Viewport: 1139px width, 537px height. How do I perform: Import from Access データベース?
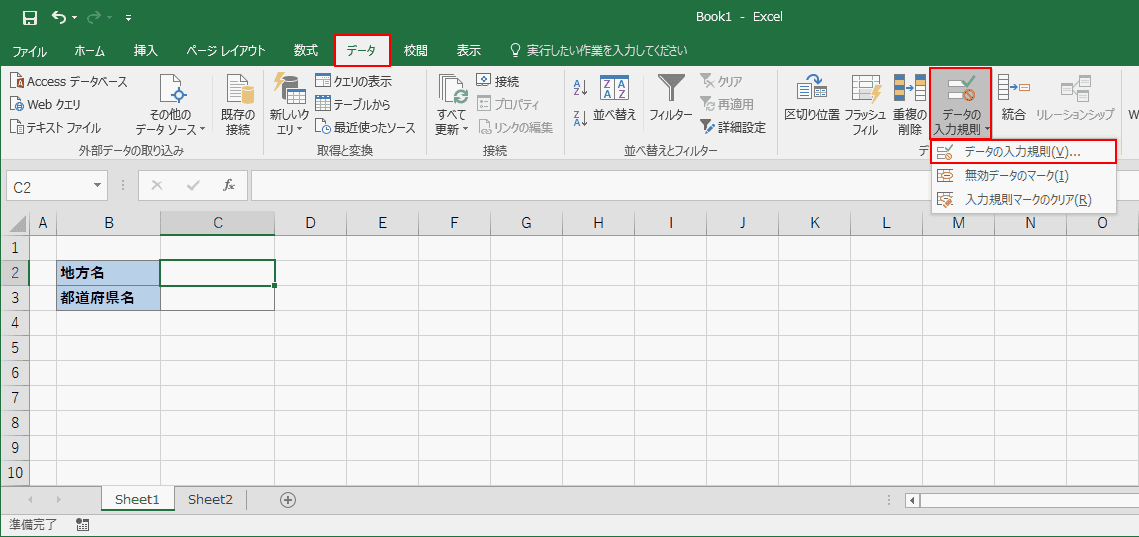pos(69,81)
